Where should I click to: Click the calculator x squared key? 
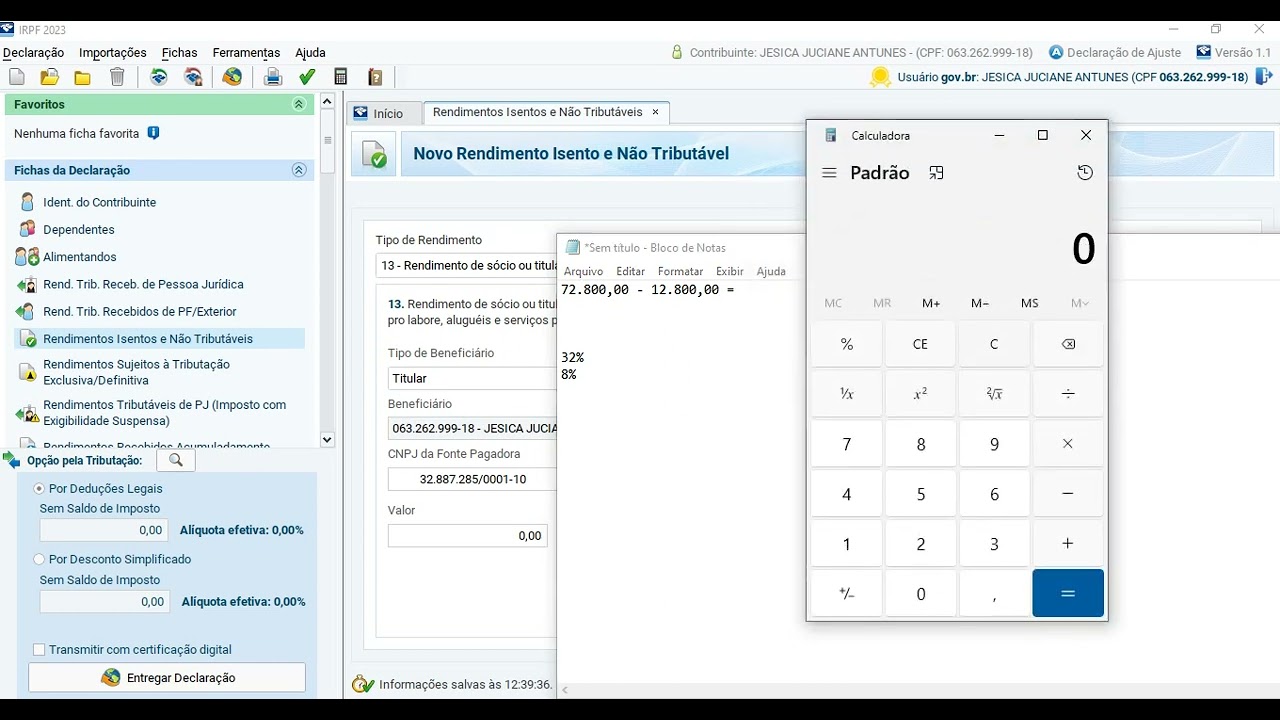(920, 394)
